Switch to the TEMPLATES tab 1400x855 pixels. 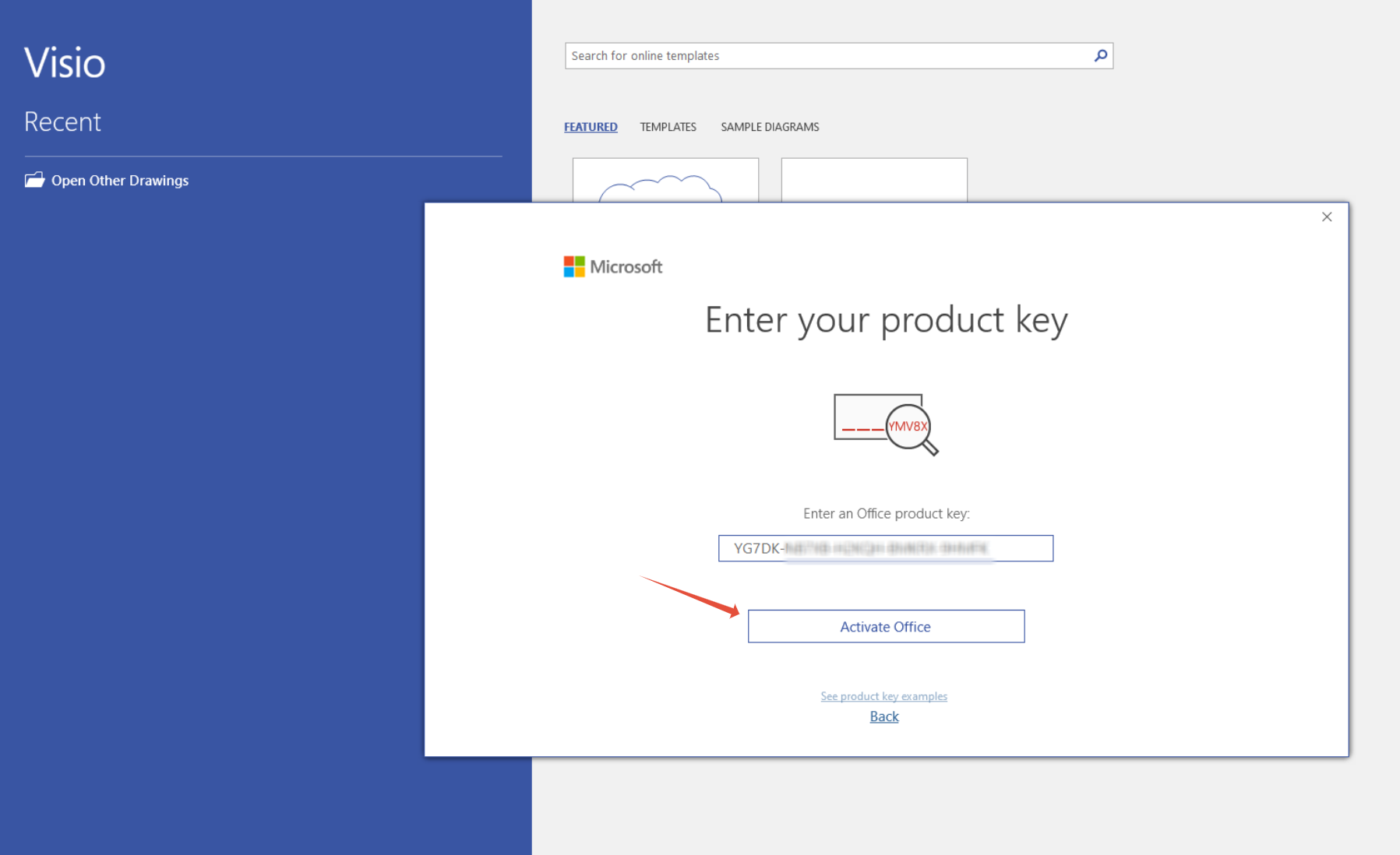pyautogui.click(x=668, y=127)
